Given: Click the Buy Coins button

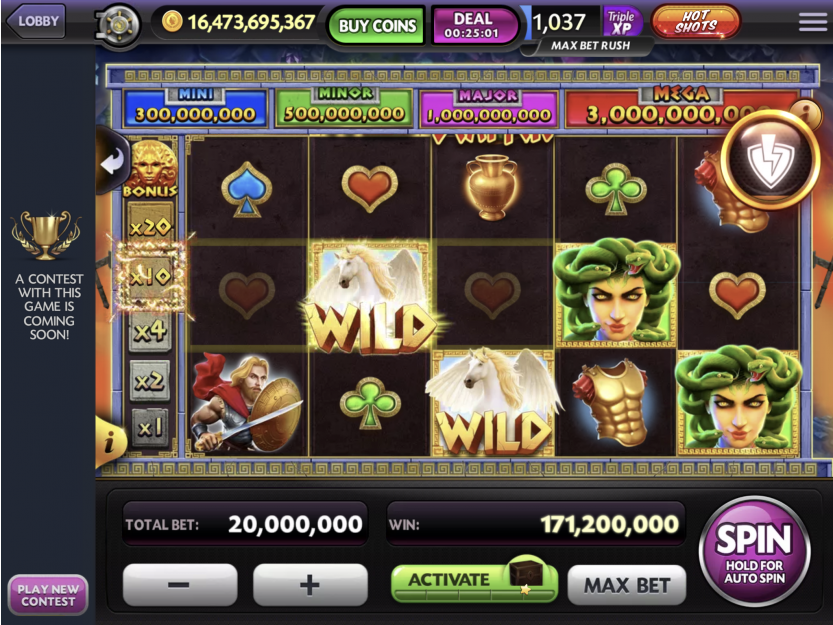Looking at the screenshot, I should [377, 25].
